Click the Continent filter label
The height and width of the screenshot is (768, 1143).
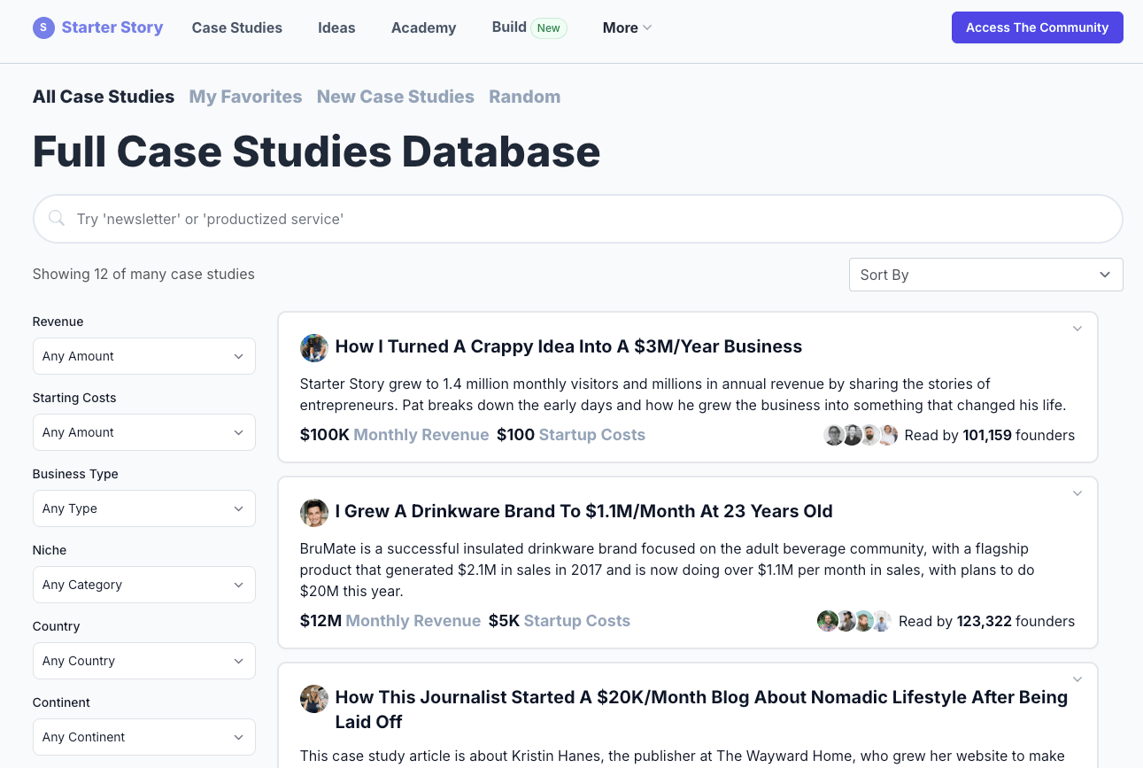coord(61,702)
